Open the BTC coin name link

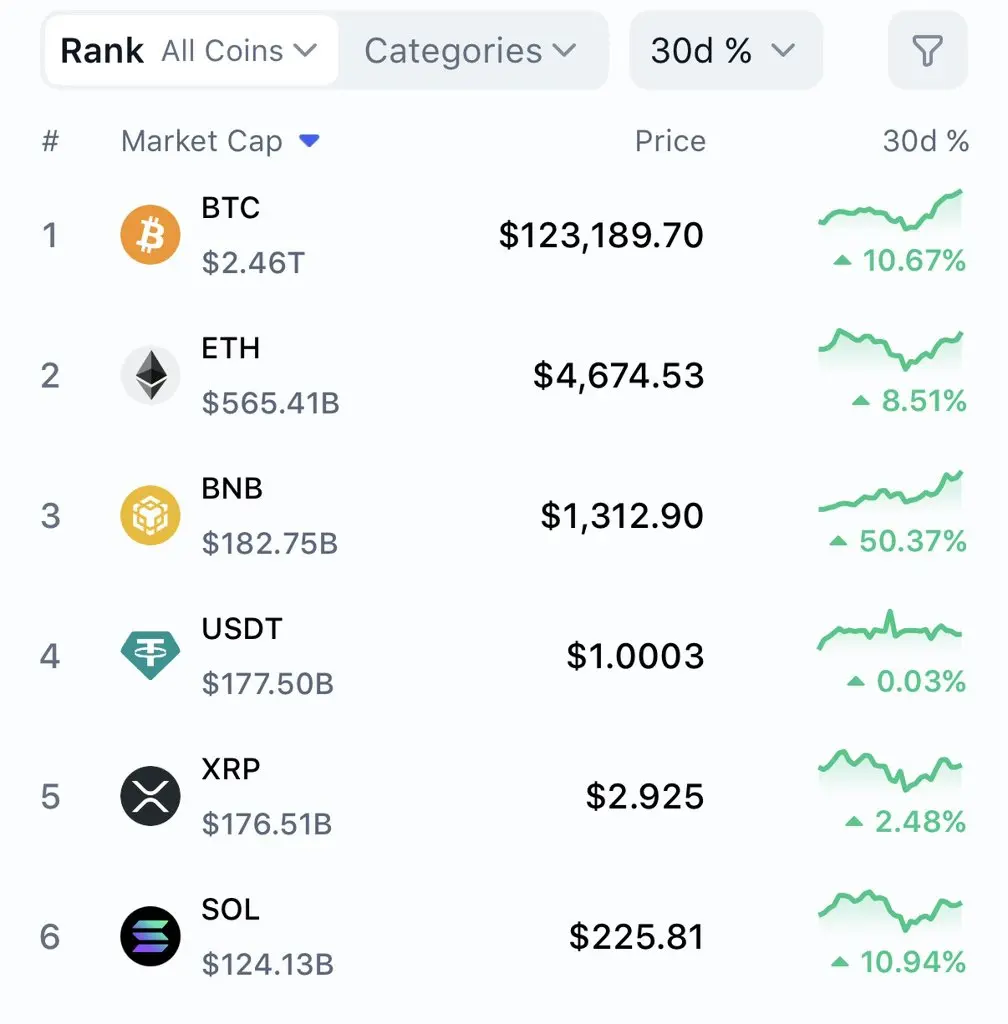point(230,208)
